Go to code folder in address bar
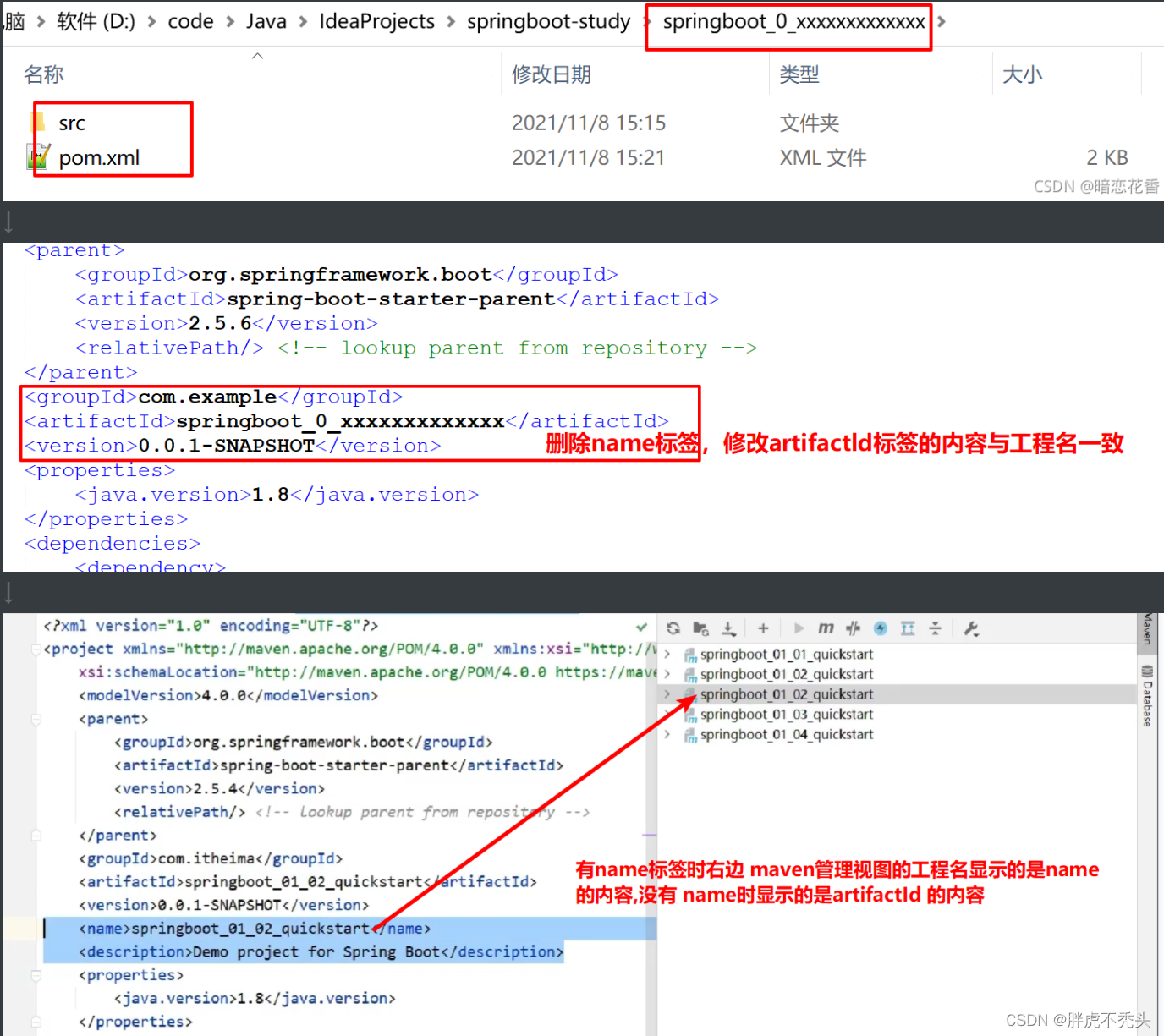 pos(190,21)
